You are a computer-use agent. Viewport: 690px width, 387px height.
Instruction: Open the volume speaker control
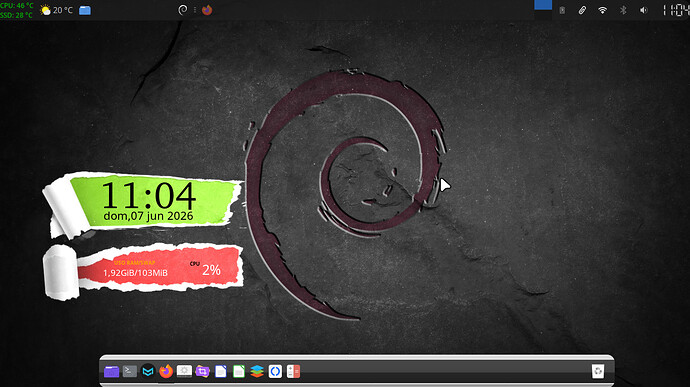click(x=643, y=10)
